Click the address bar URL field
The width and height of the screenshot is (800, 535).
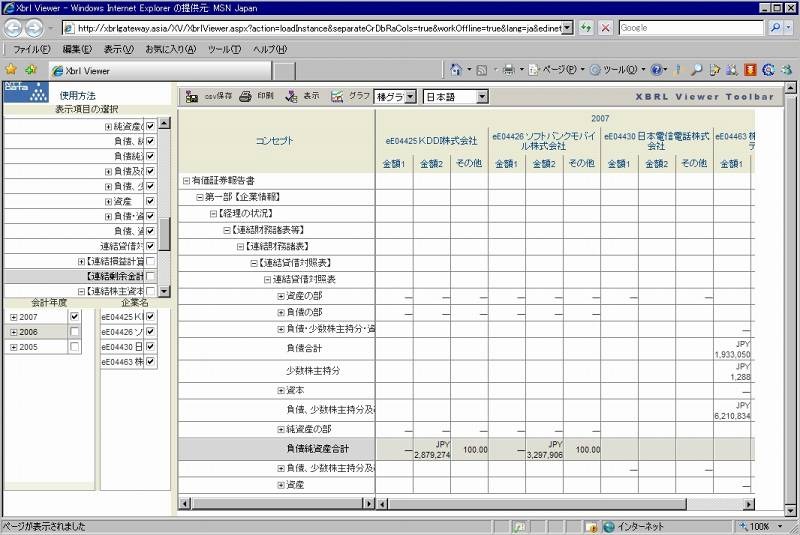coord(313,28)
